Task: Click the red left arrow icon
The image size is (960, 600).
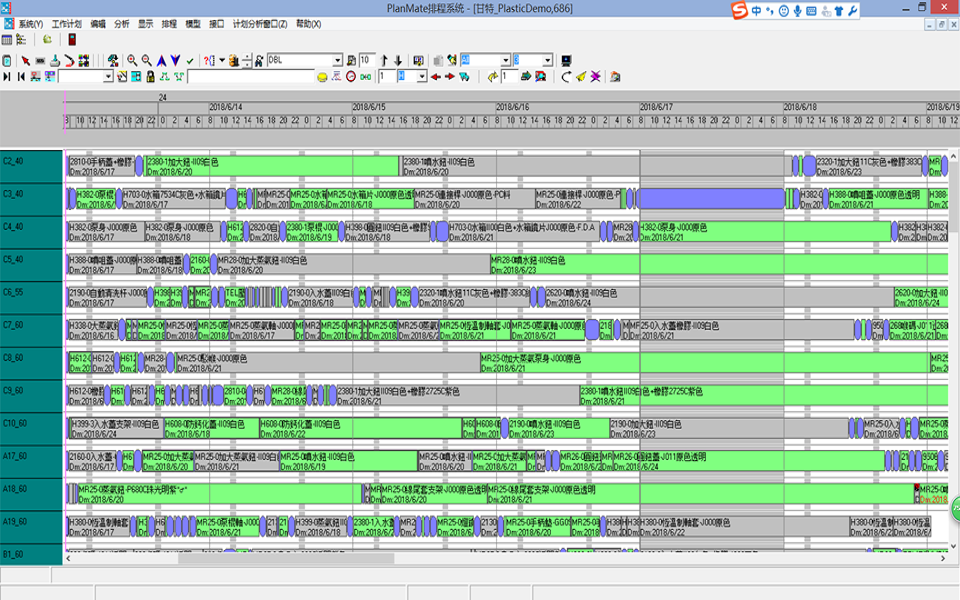Action: pos(436,77)
